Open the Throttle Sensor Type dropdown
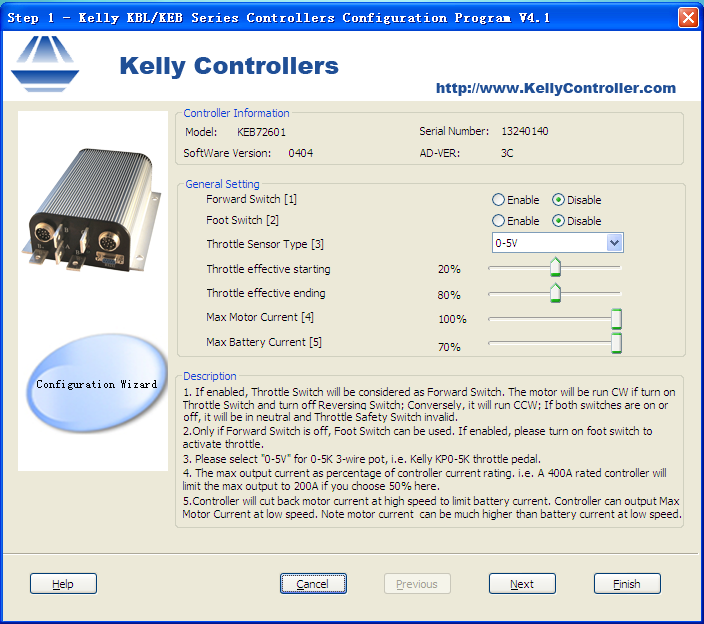704x624 pixels. (x=614, y=243)
